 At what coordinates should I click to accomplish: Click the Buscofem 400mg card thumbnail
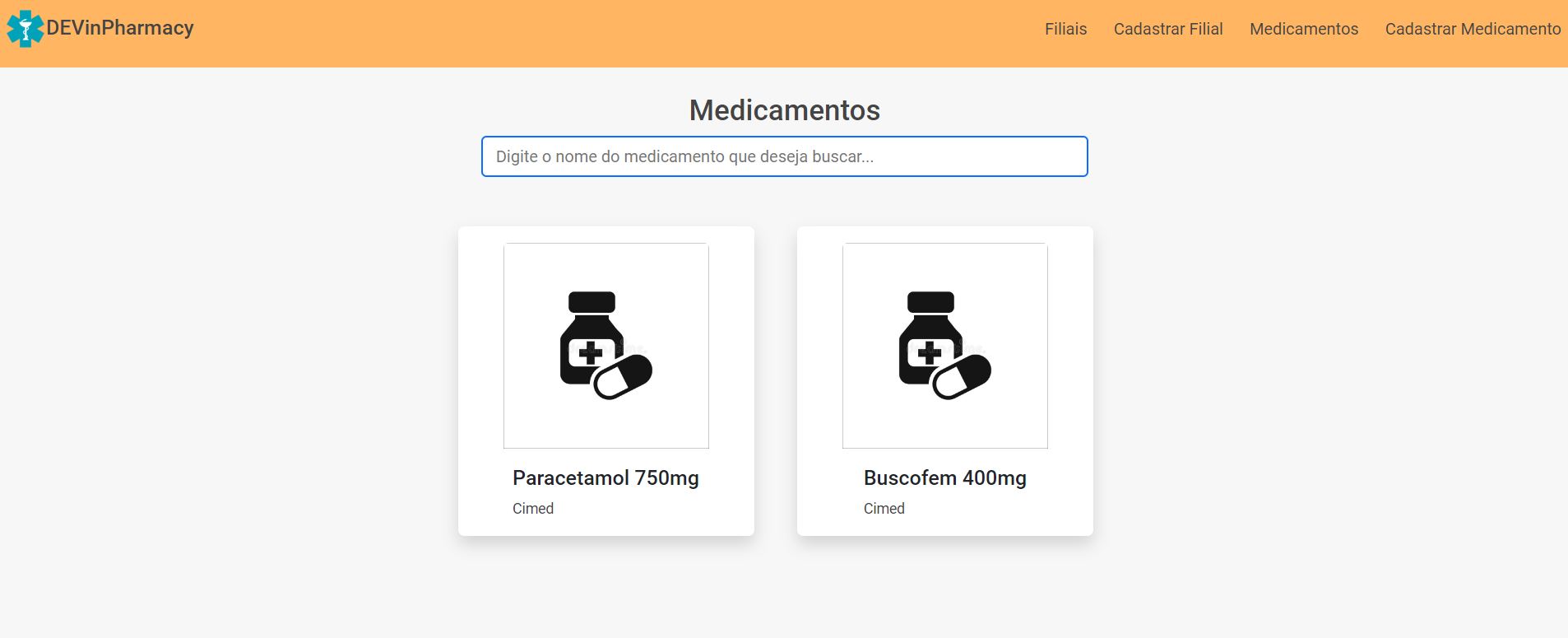[944, 346]
